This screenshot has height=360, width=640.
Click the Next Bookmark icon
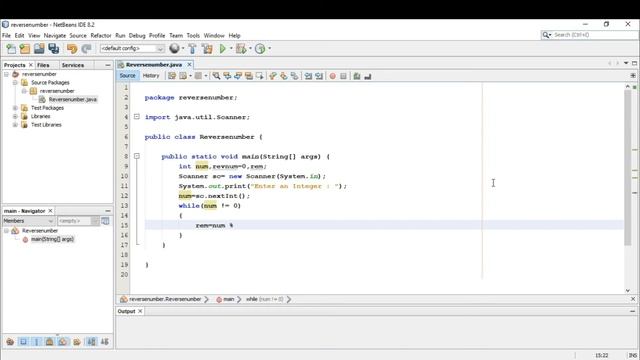point(283,76)
